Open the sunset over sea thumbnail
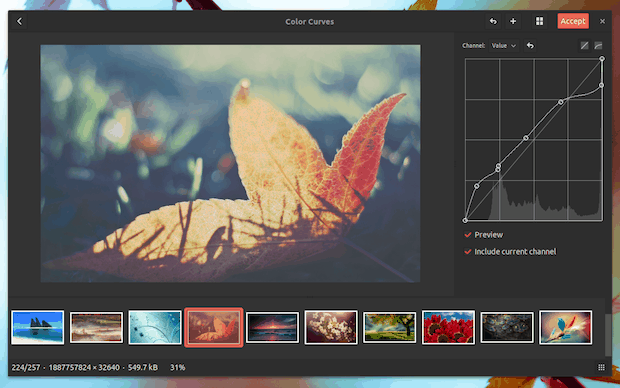620x388 pixels. pos(272,327)
